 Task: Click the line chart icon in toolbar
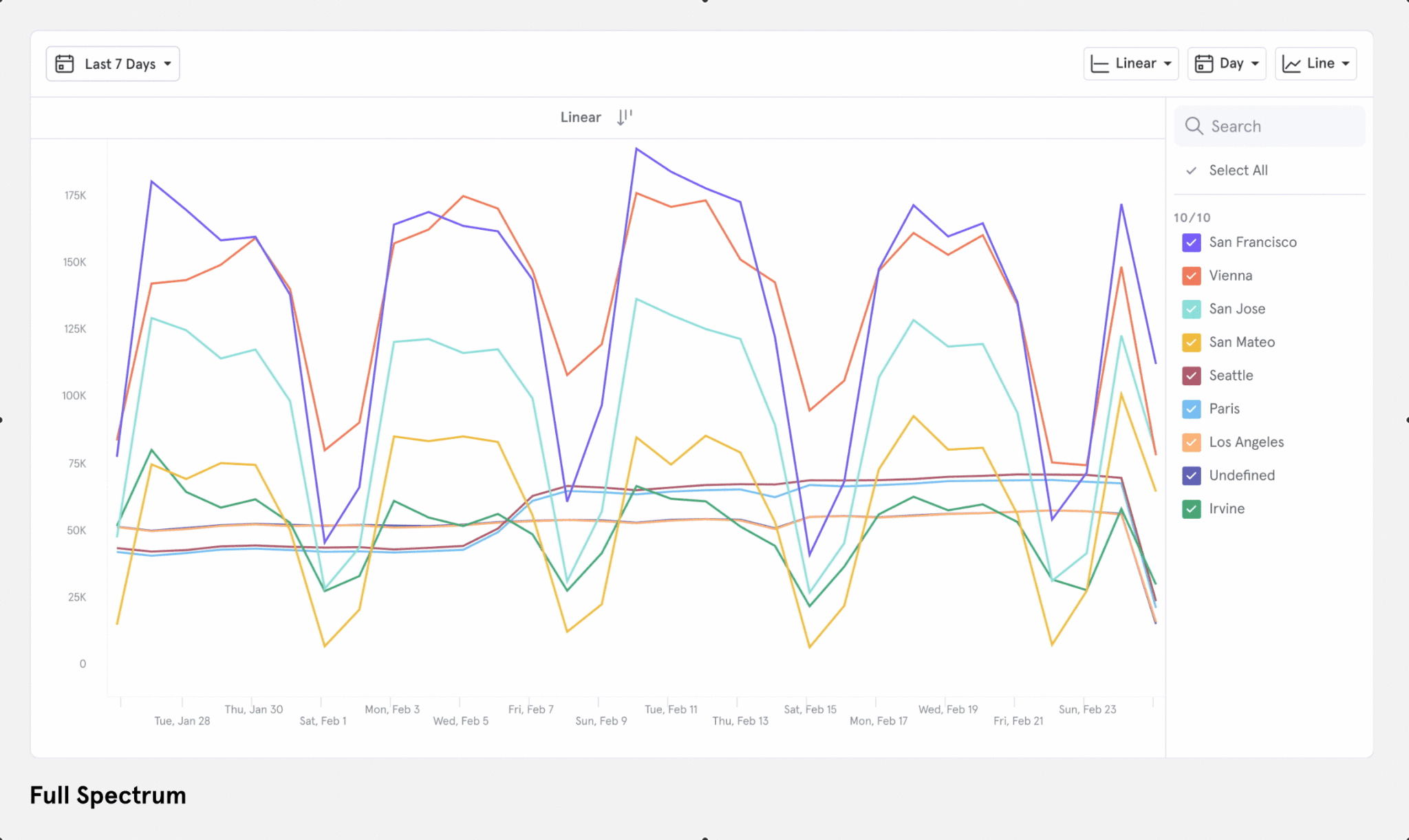pos(1291,64)
